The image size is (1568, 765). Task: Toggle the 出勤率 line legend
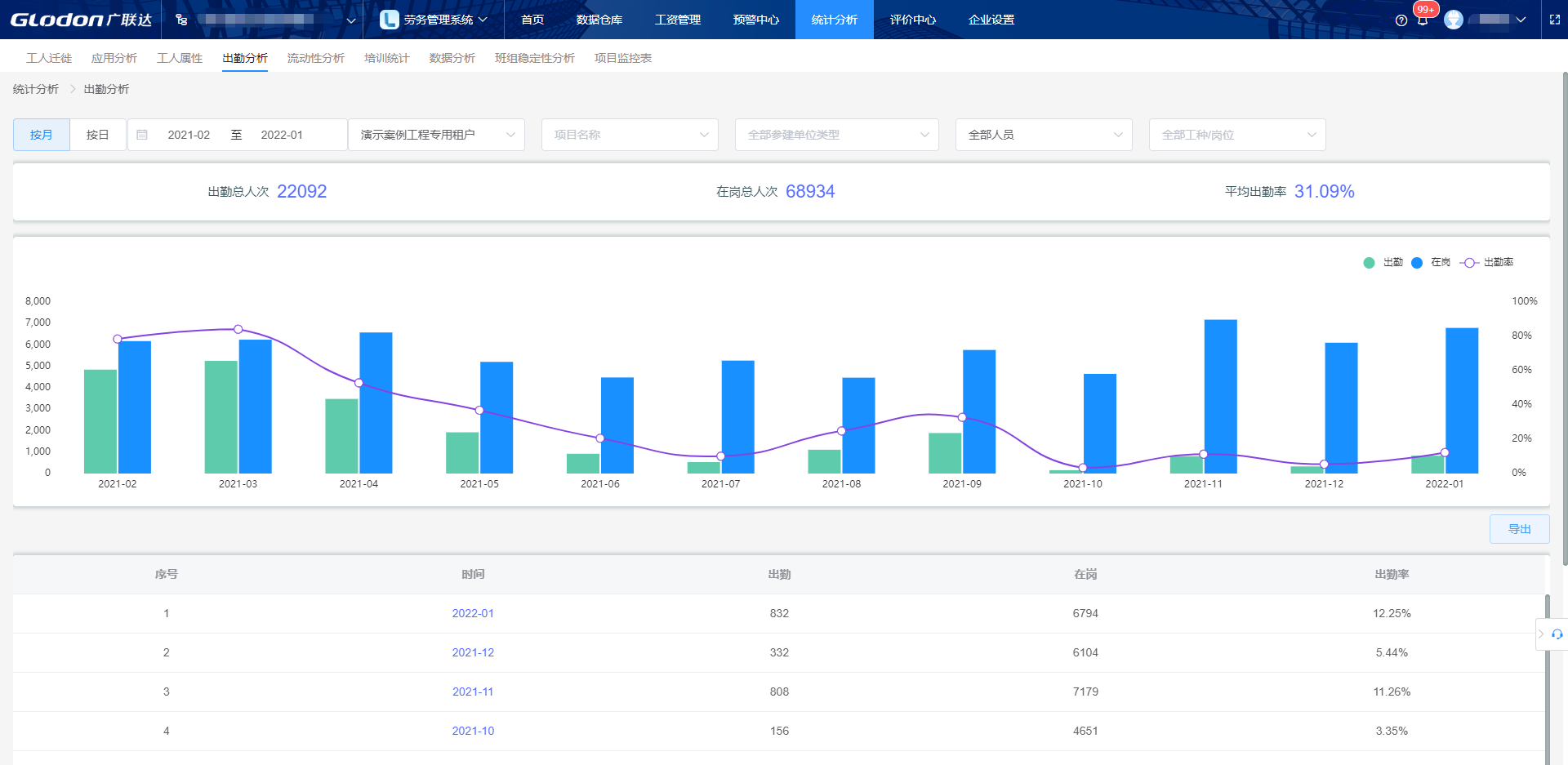[x=1488, y=262]
